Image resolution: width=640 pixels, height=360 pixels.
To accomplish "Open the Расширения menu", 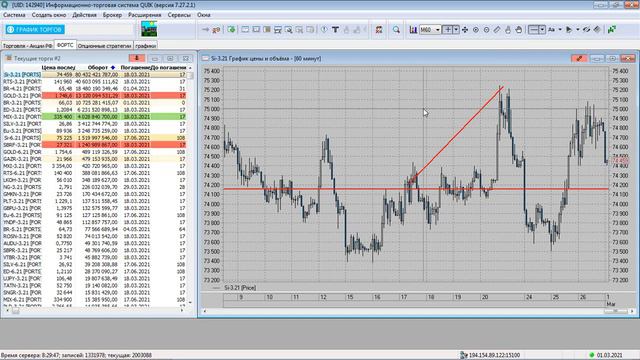I will coord(144,15).
